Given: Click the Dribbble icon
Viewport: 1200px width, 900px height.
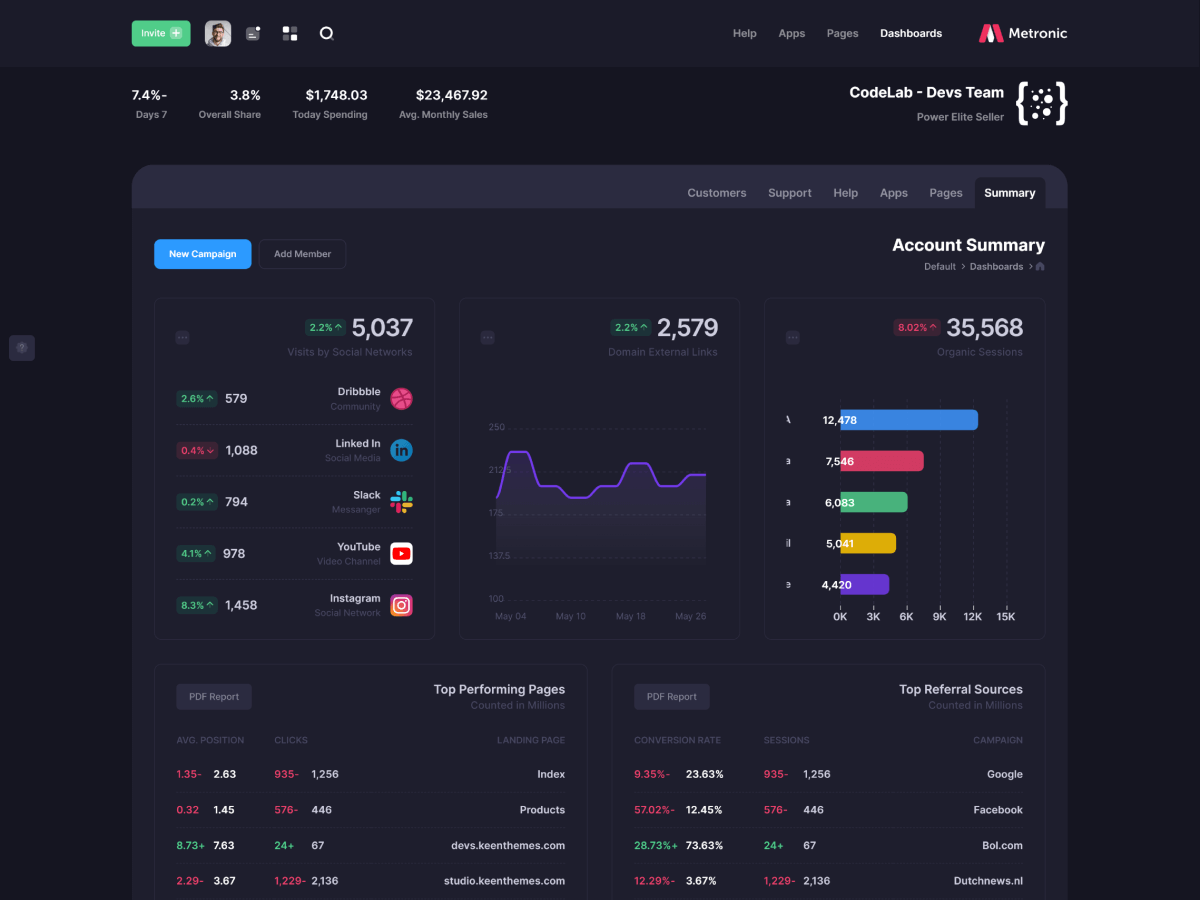Looking at the screenshot, I should (x=401, y=399).
